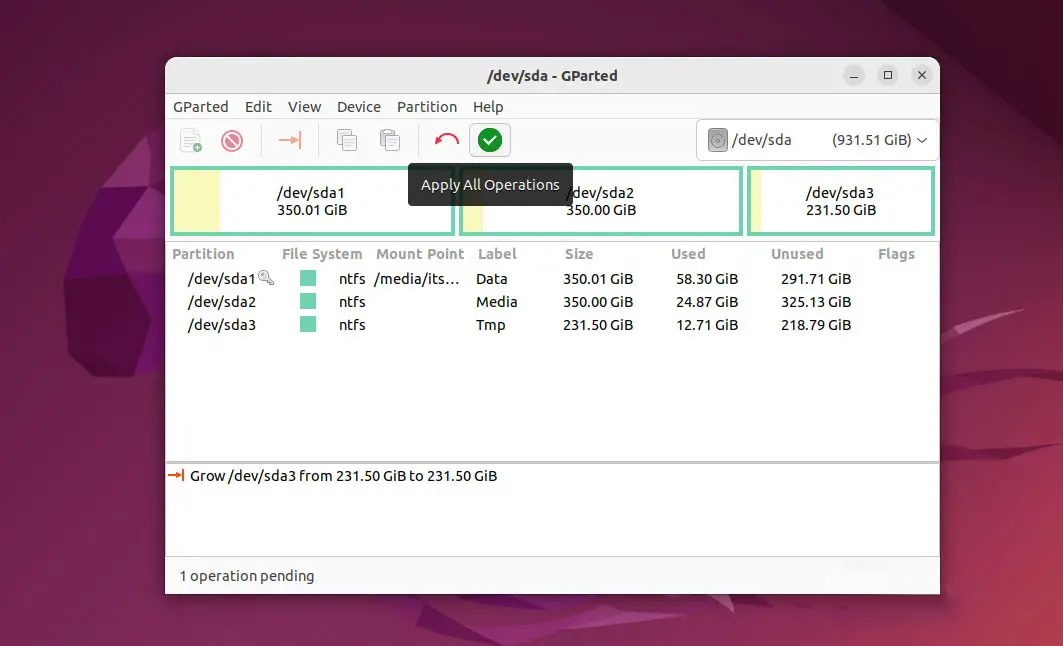Click the Resize/Move partition toolbar icon
Image resolution: width=1063 pixels, height=646 pixels.
pos(290,141)
